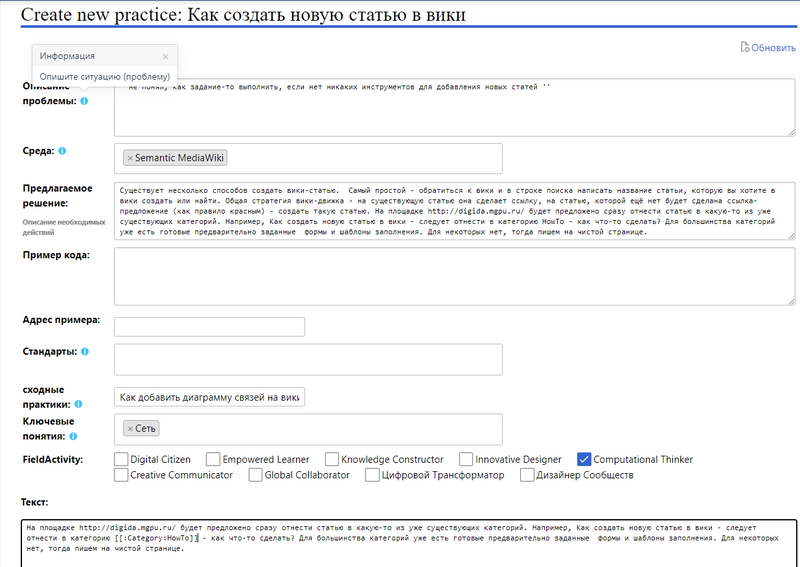Open the Стандарты selection field
800x567 pixels.
pyautogui.click(x=309, y=359)
